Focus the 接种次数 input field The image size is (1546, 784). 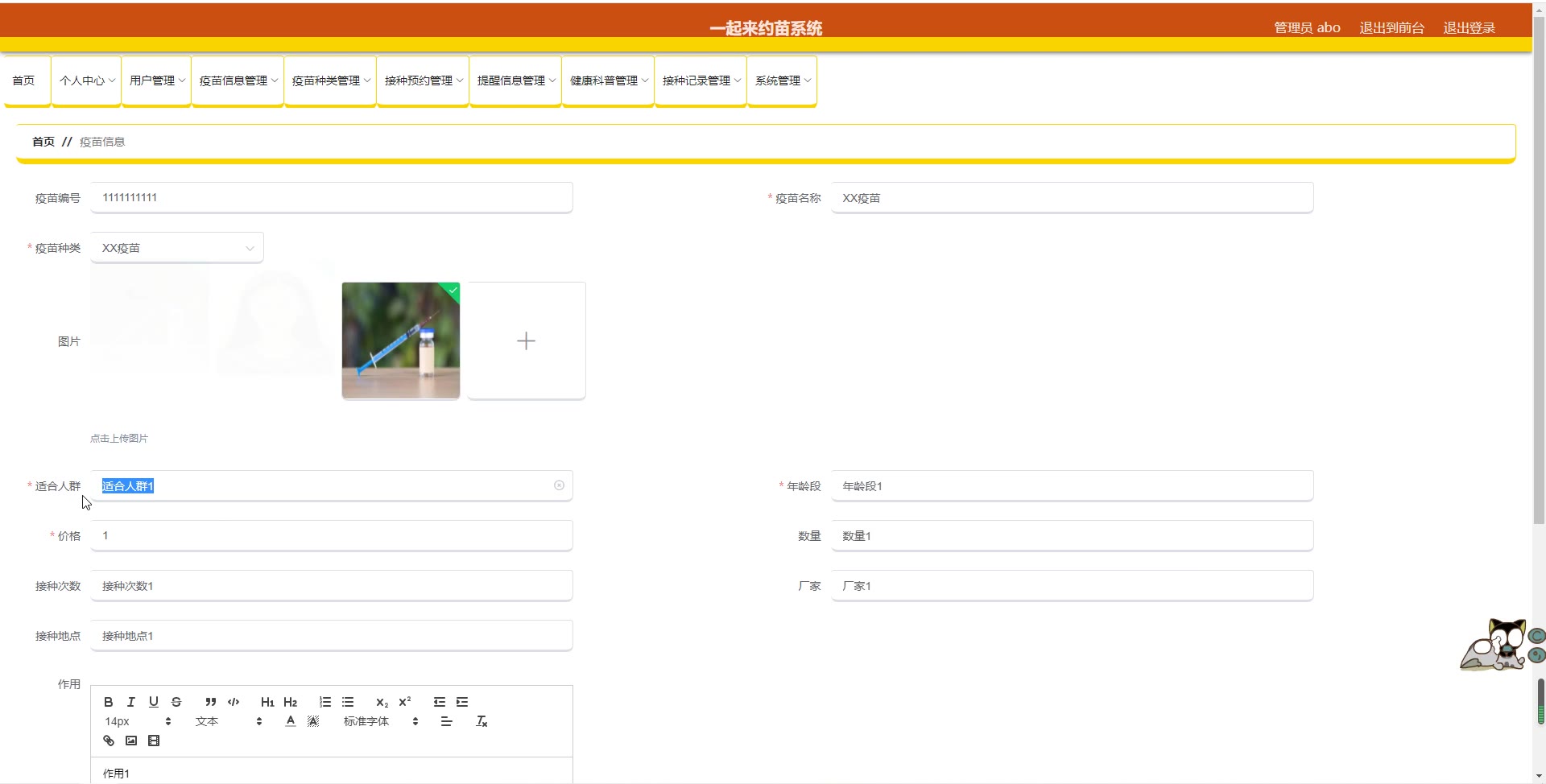332,585
